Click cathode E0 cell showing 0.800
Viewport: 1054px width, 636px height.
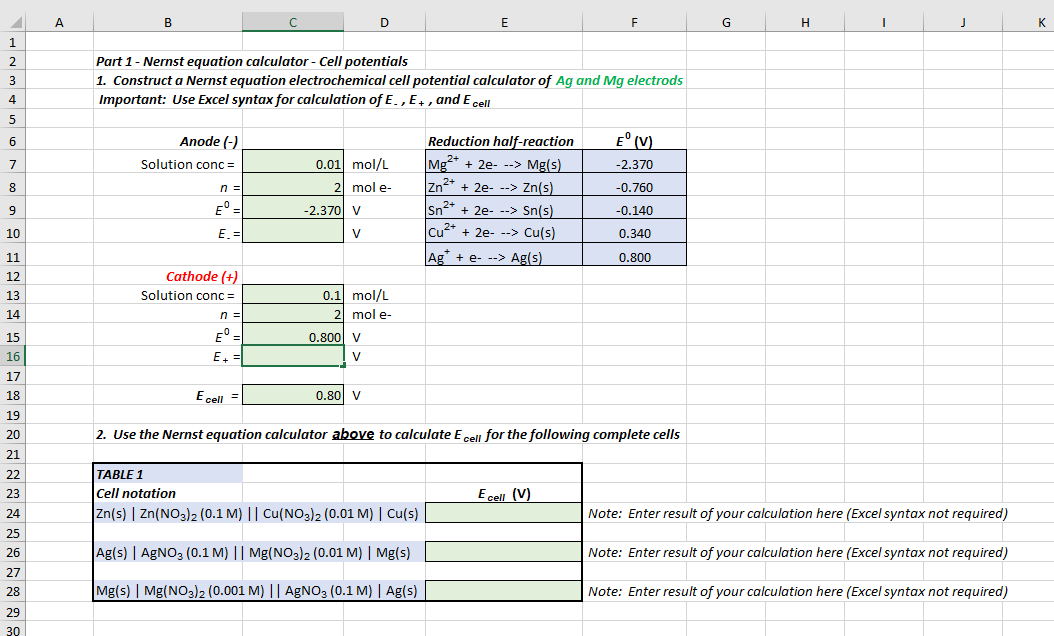coord(293,336)
